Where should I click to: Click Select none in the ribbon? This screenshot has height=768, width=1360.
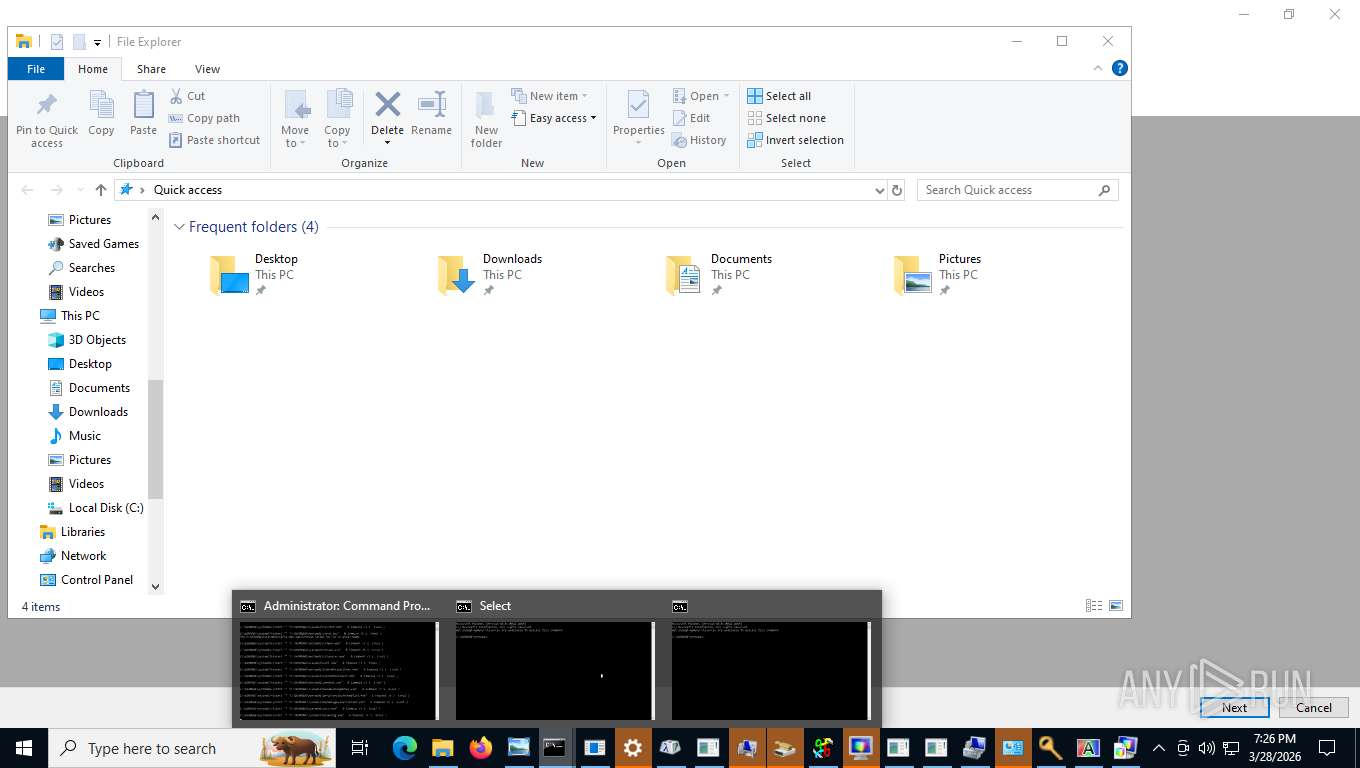[x=786, y=118]
